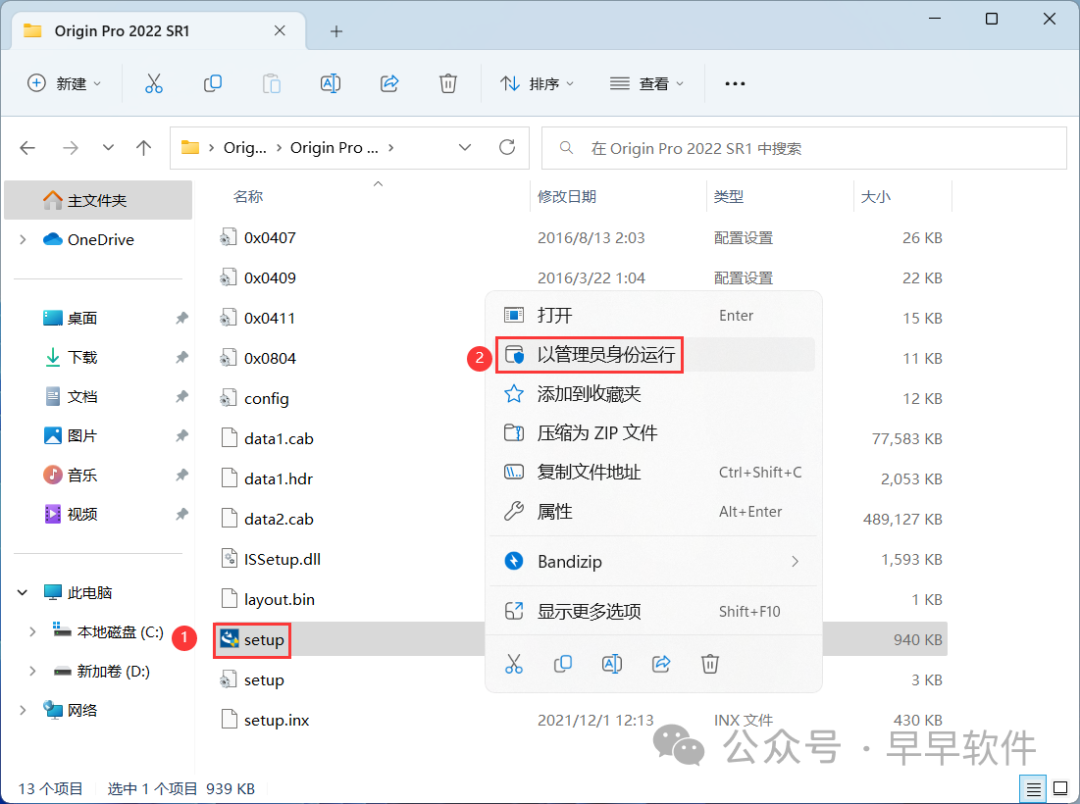1080x804 pixels.
Task: Click the delete icon in context menu
Action: click(x=710, y=663)
